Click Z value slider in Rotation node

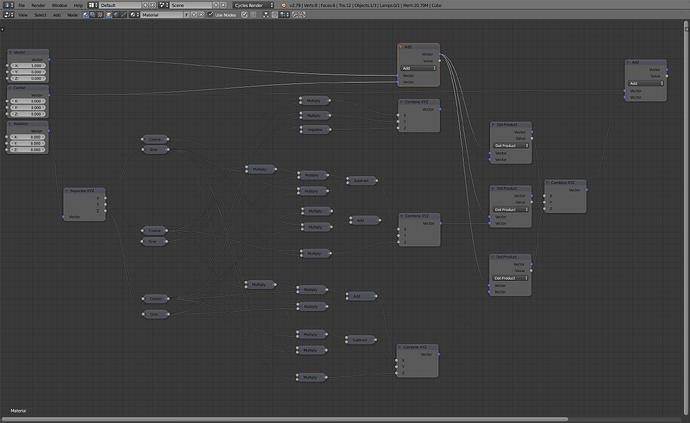coord(28,150)
